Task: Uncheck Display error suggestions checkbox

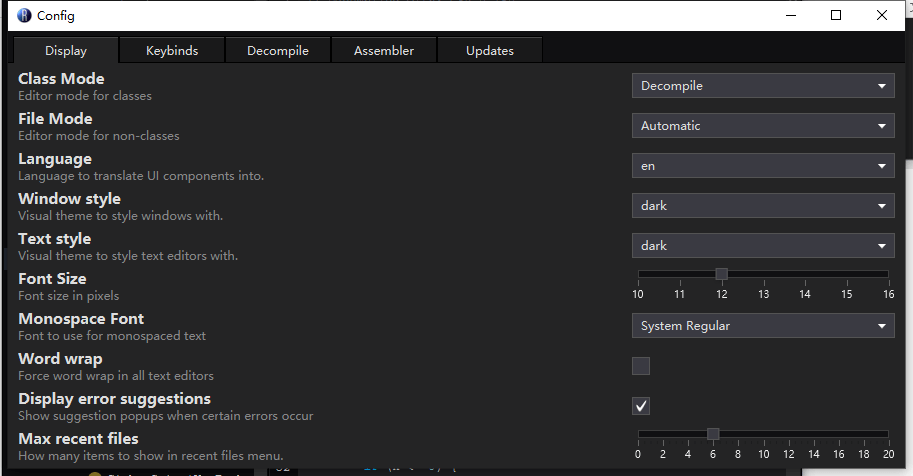Action: pos(641,406)
